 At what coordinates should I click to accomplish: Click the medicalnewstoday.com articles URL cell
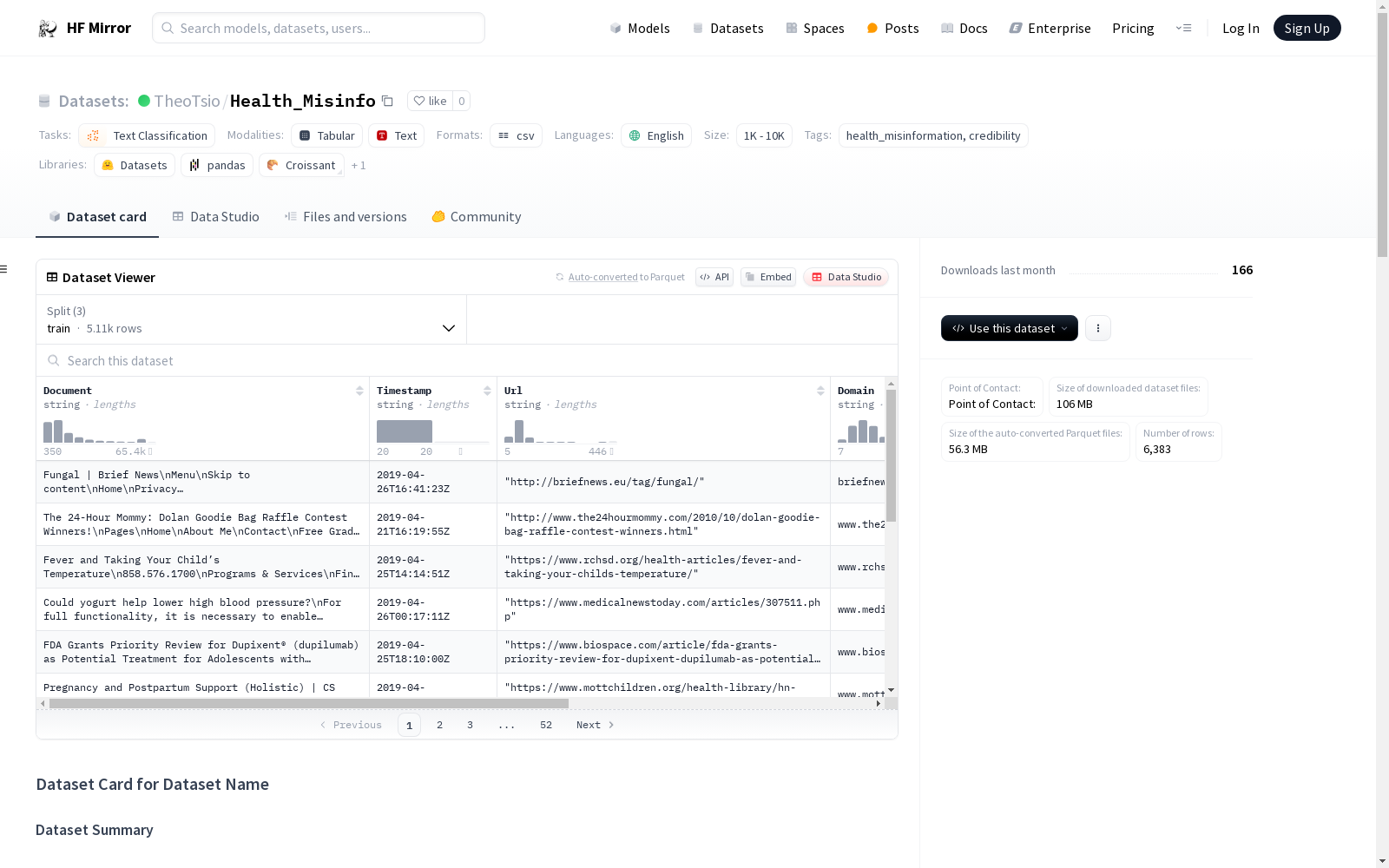coord(663,609)
